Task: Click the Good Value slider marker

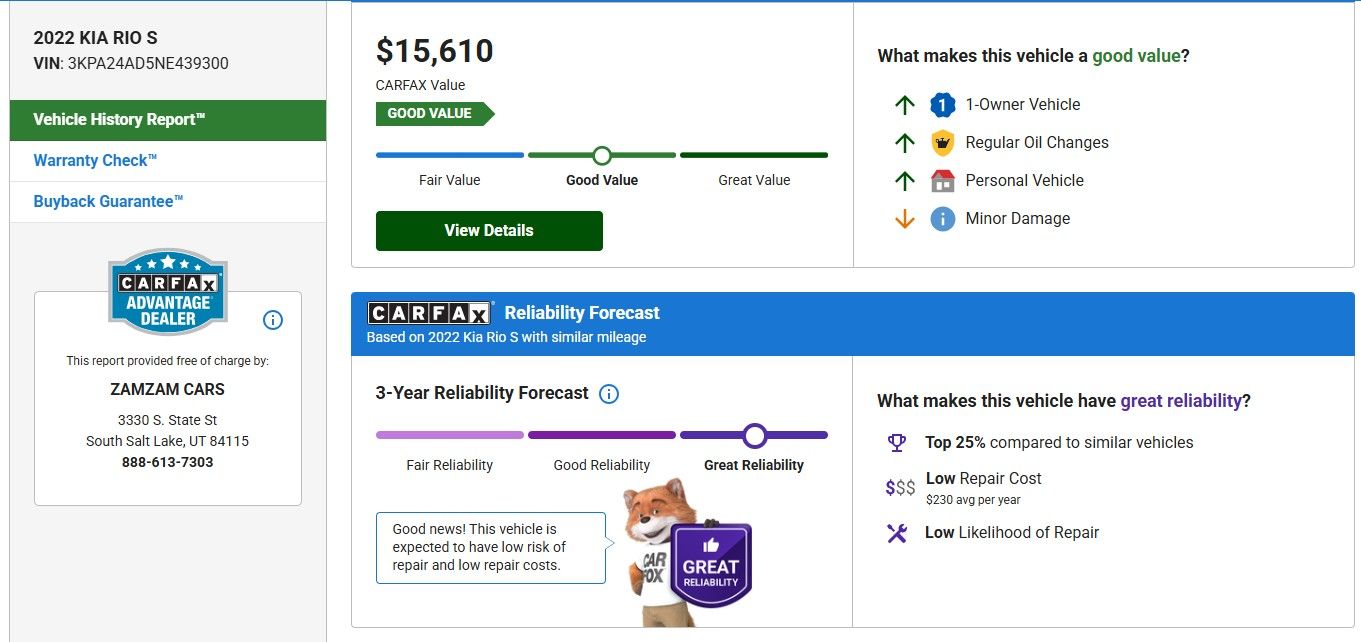Action: [602, 155]
